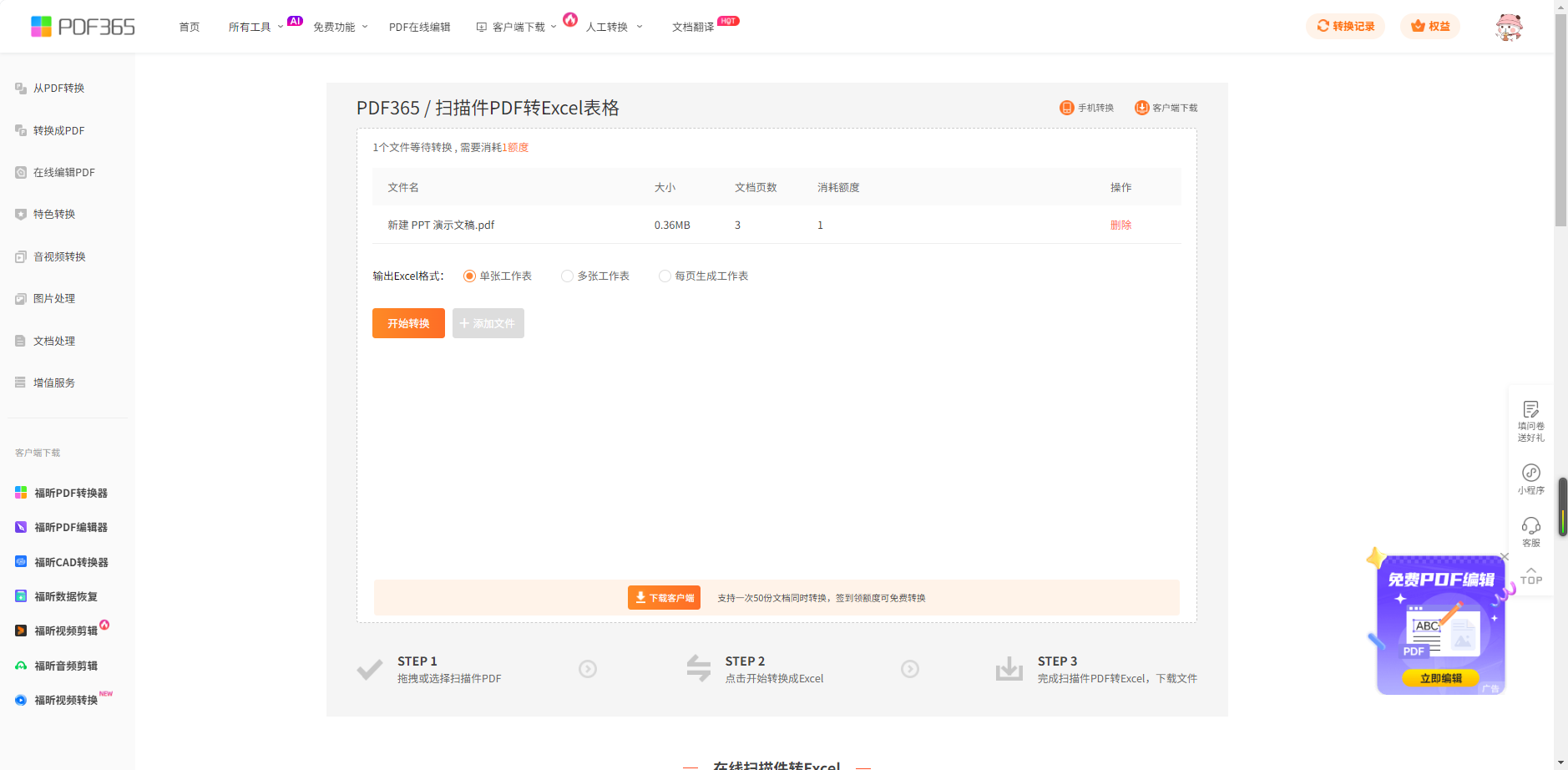Open 从PDF转换 in left sidebar
The image size is (1568, 770).
pos(58,89)
